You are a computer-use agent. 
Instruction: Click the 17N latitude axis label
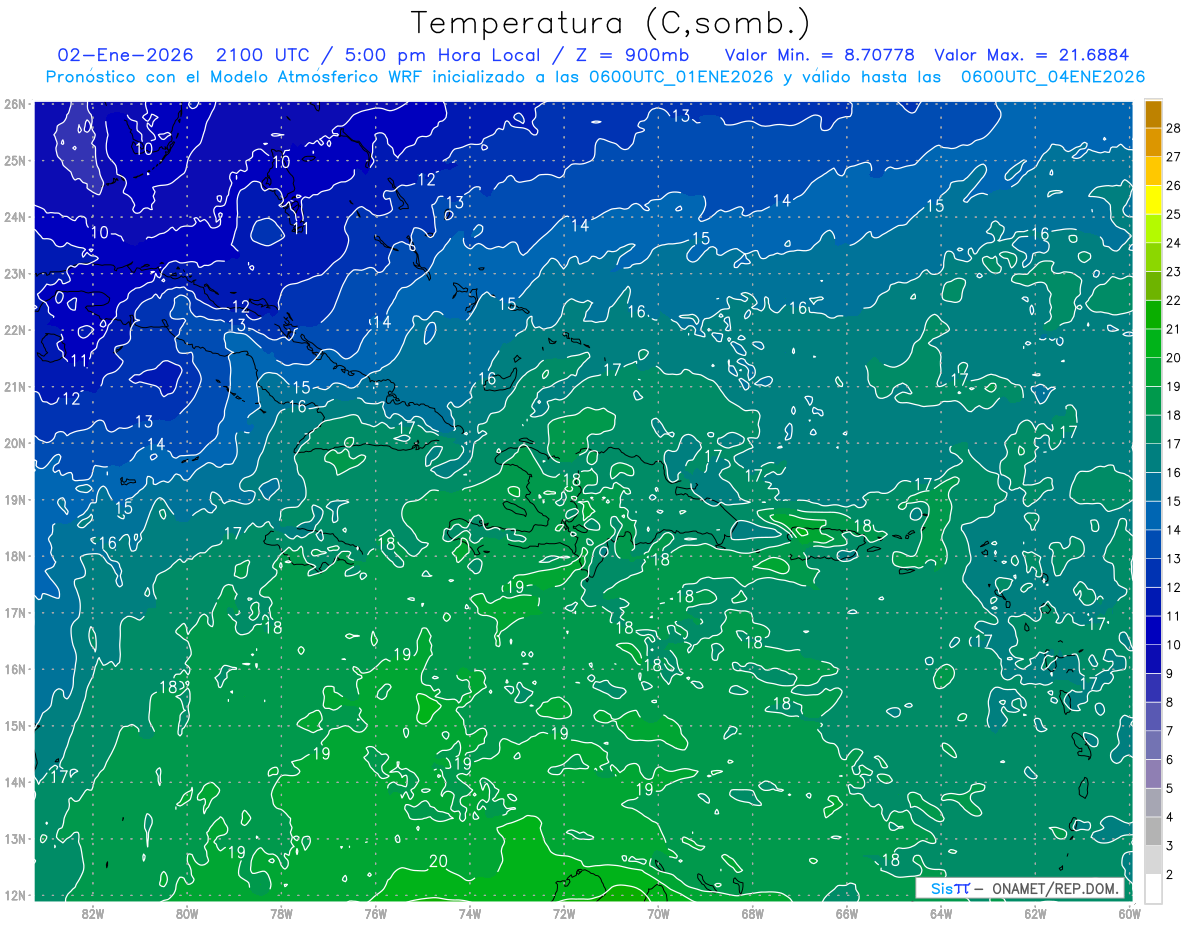pyautogui.click(x=15, y=612)
